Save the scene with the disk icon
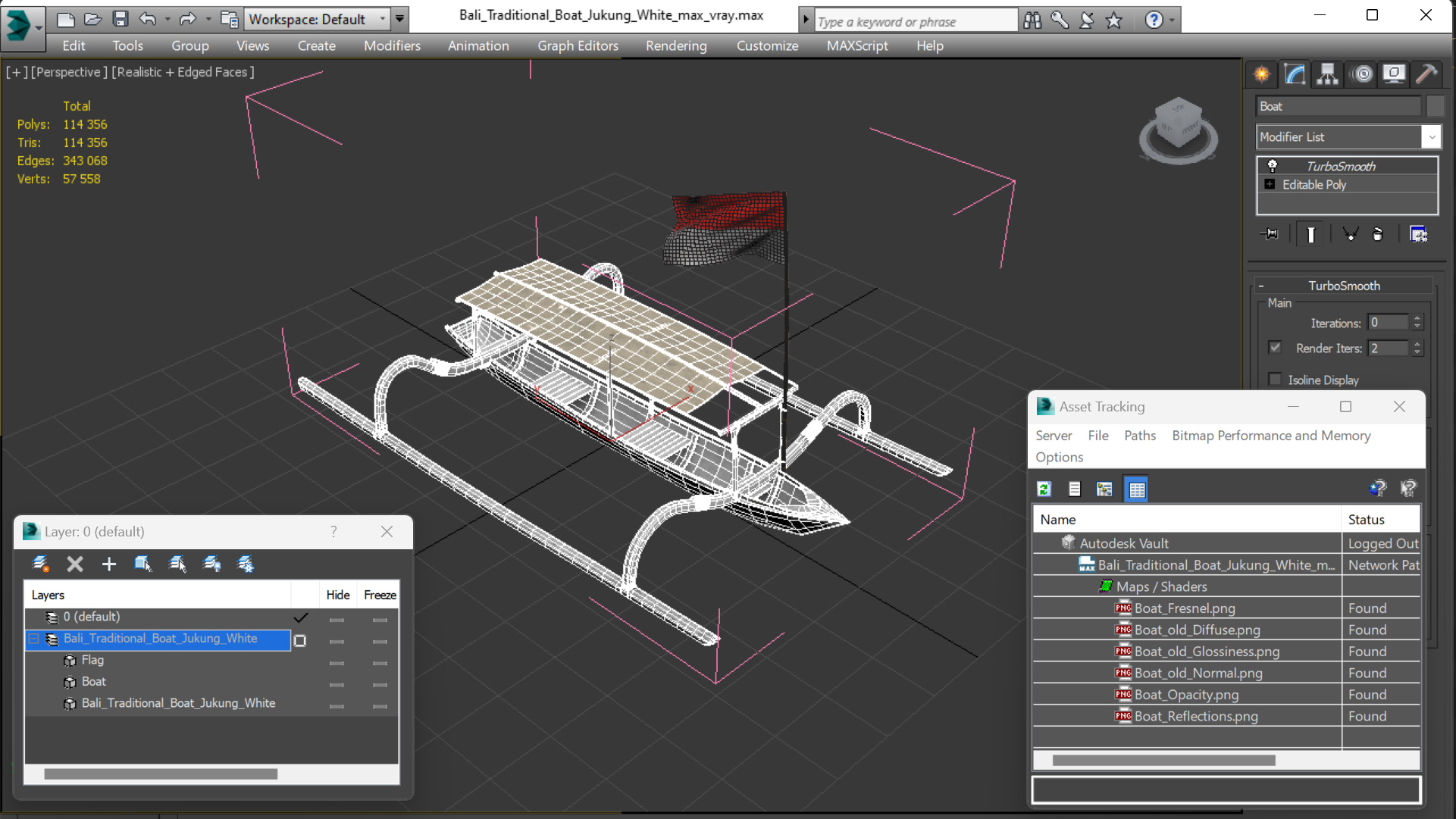This screenshot has width=1456, height=819. coord(120,19)
